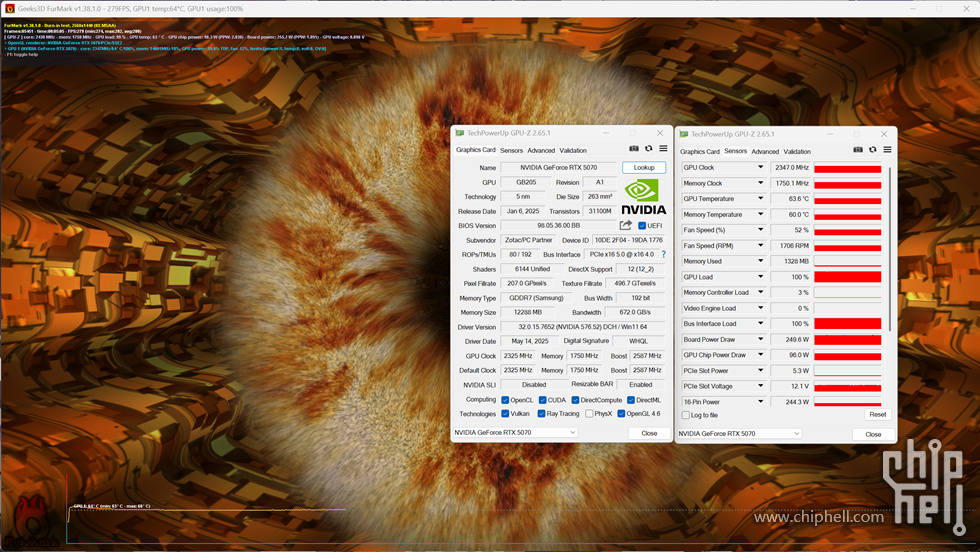Click the 16-Pin Power reading 244.3 W
980x552 pixels.
[x=791, y=402]
